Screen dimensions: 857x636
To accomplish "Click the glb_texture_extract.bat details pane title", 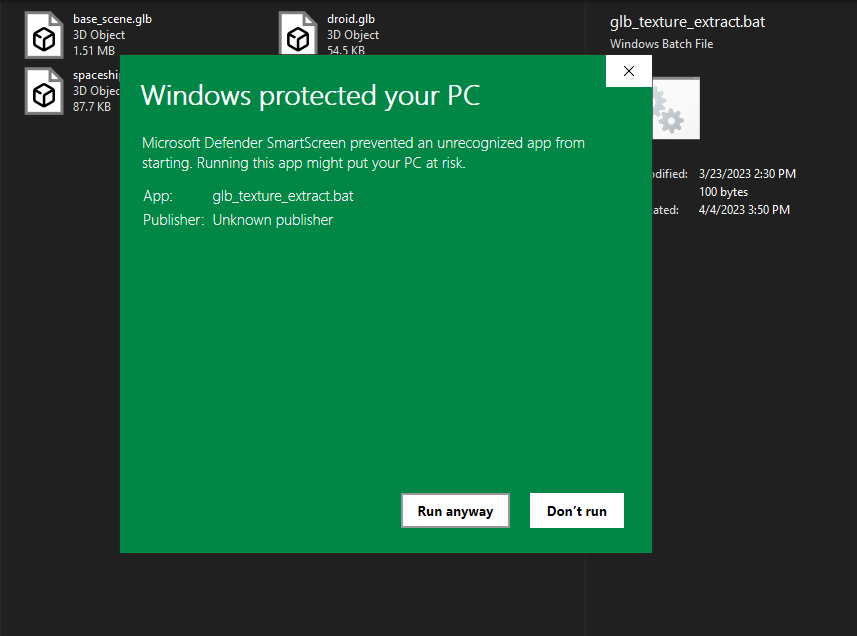I will pos(687,23).
